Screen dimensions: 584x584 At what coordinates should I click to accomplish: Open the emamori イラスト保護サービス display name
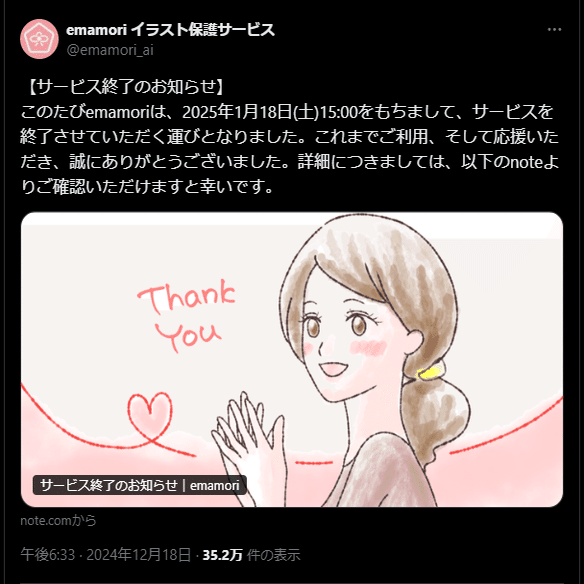click(x=170, y=30)
